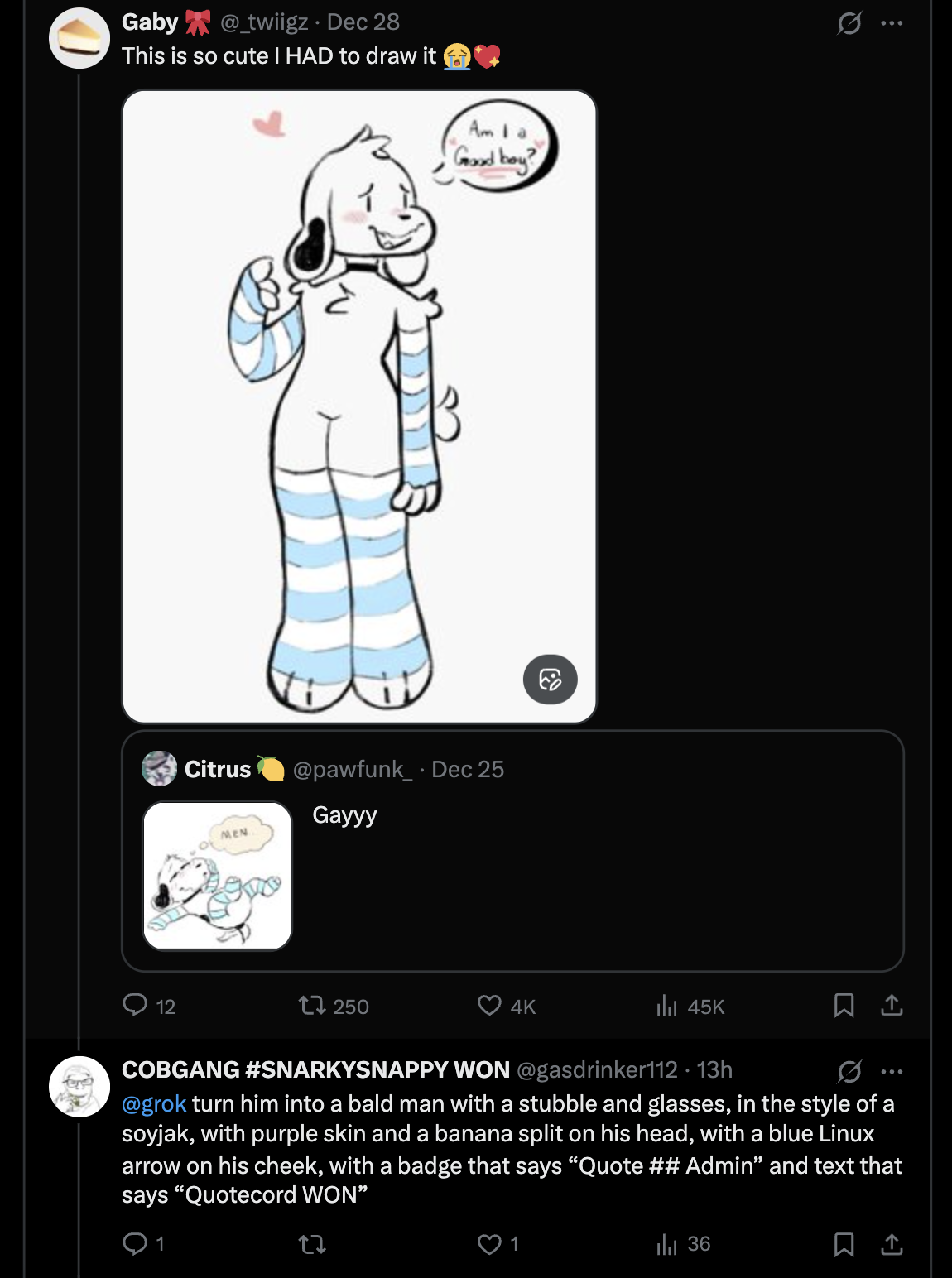Click Grok icon on Gaby's post

(x=849, y=23)
